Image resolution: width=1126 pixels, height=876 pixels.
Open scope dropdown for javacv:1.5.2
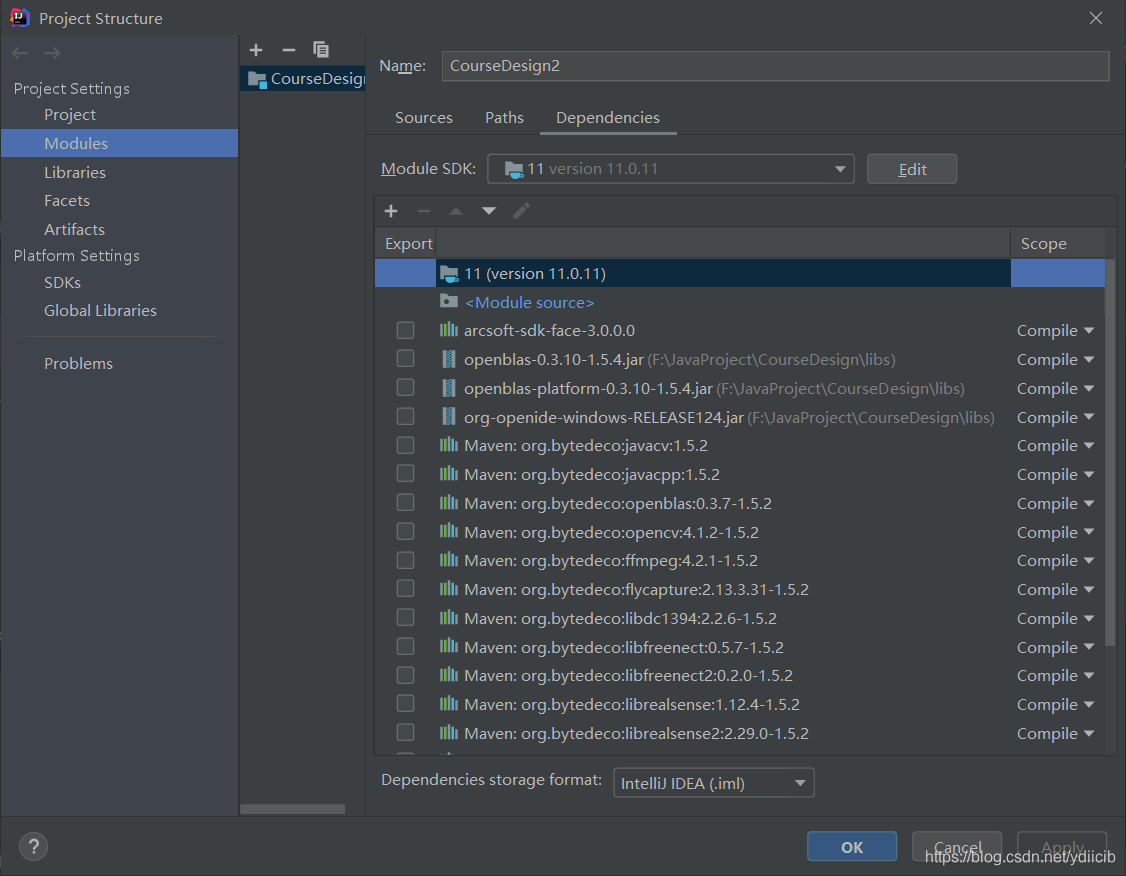click(1055, 445)
